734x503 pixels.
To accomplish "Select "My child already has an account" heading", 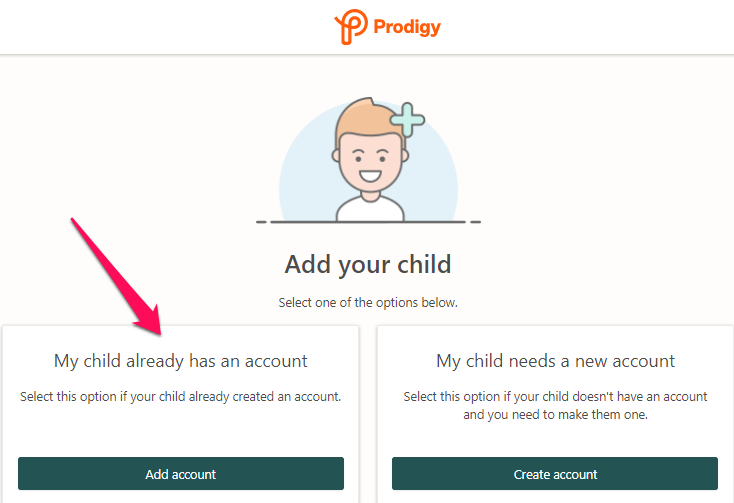I will click(x=181, y=361).
